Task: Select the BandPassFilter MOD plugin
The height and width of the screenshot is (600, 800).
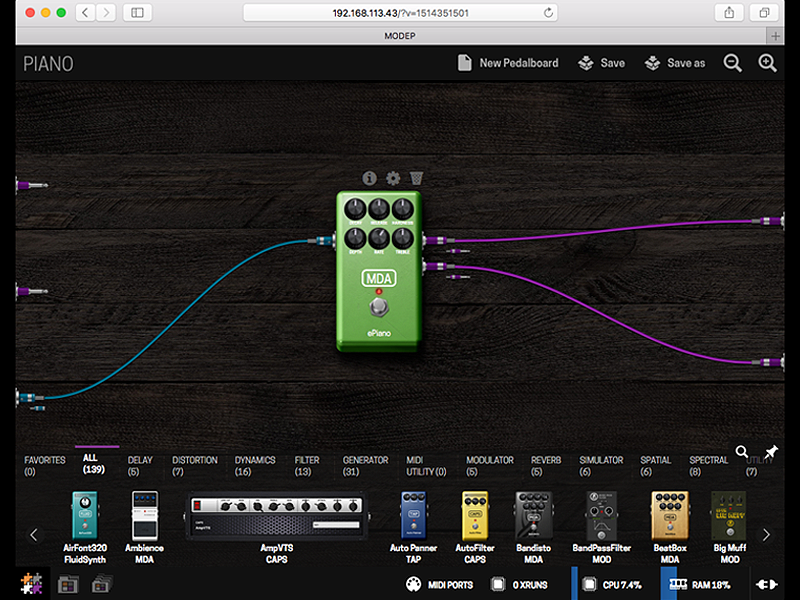Action: 602,528
